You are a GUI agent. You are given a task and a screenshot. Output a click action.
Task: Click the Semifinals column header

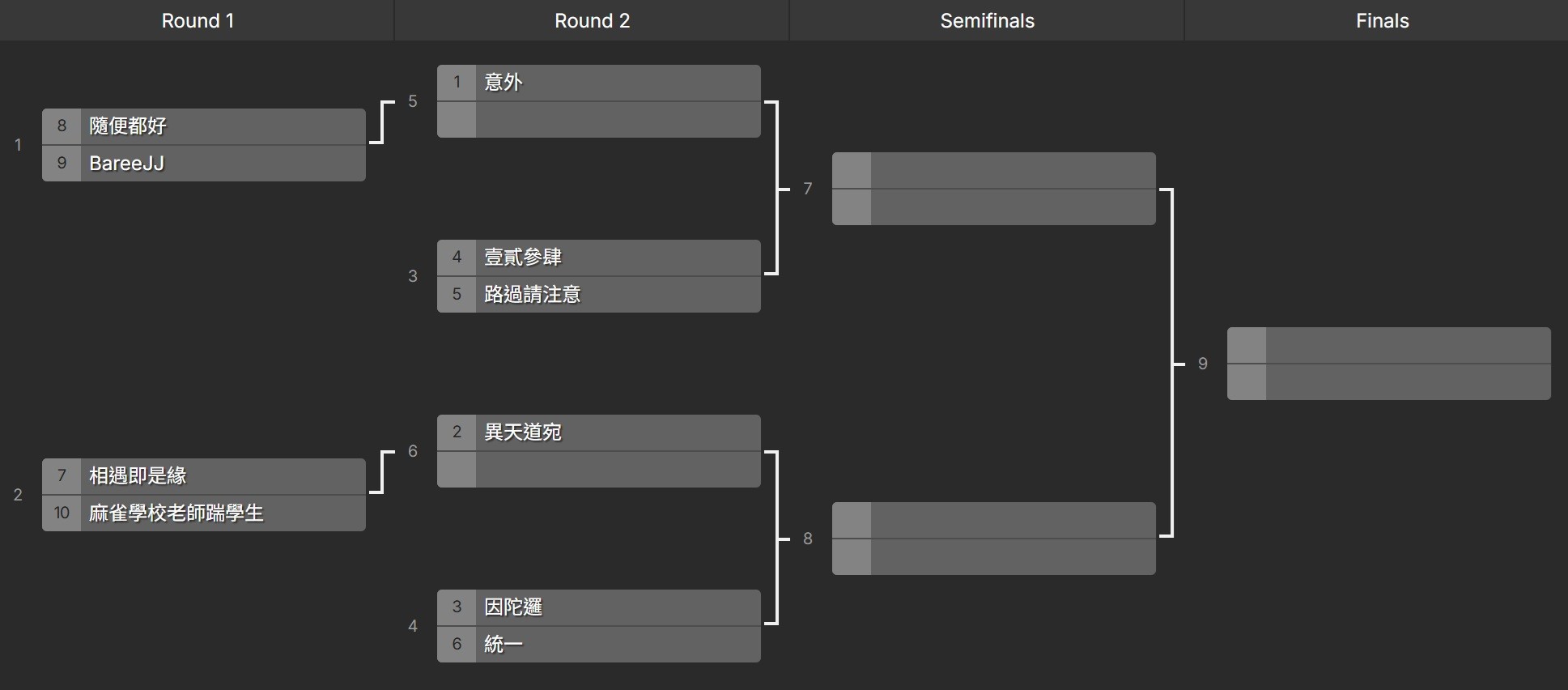987,20
